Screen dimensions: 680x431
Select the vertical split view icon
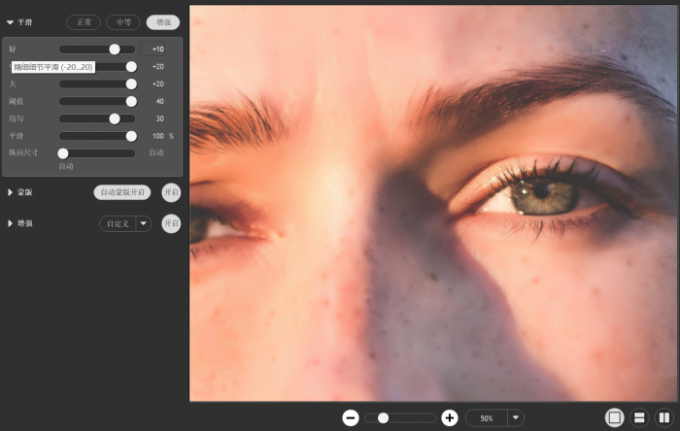coord(664,417)
